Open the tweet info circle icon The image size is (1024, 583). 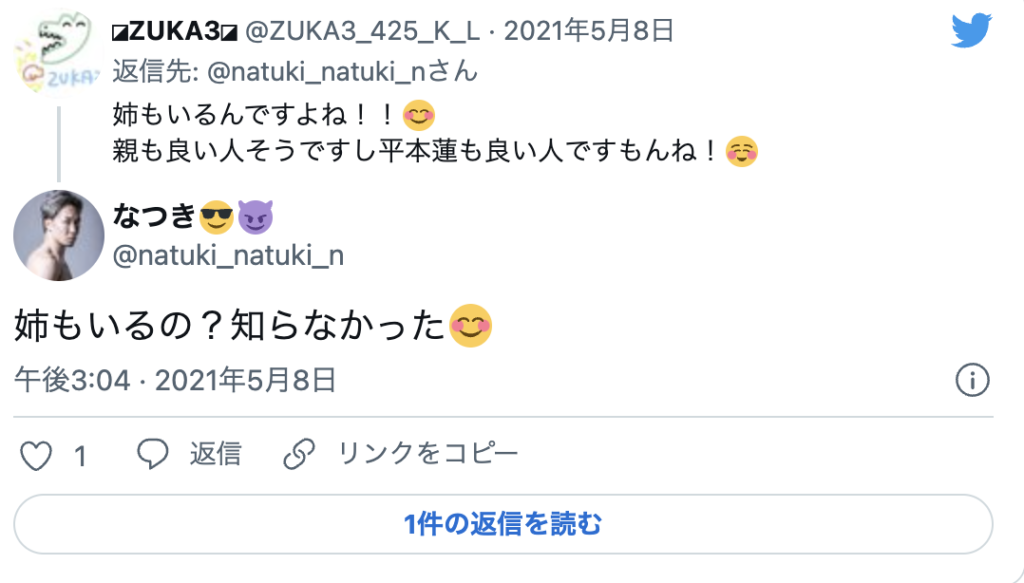[x=972, y=380]
